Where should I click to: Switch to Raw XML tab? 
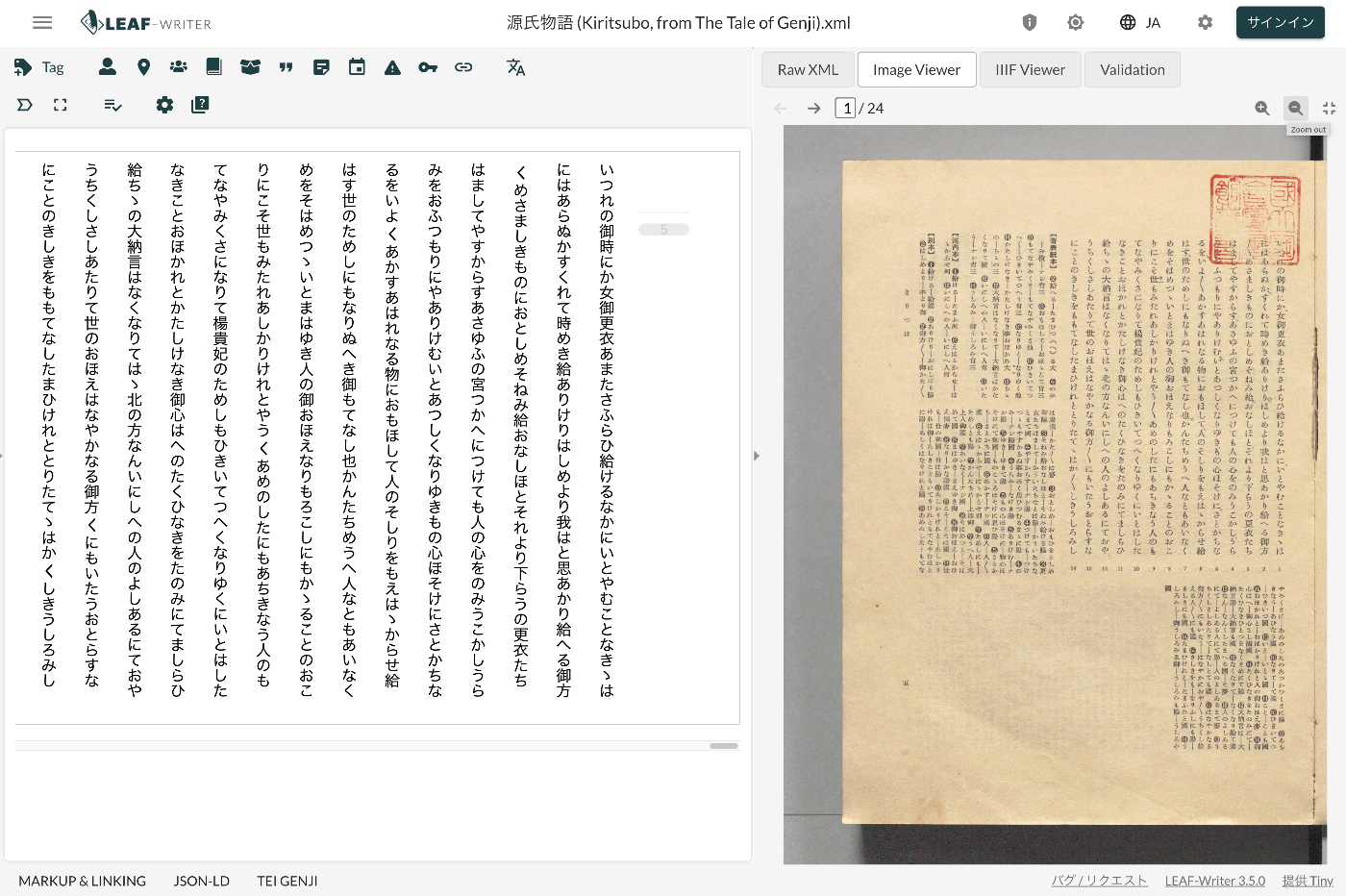tap(808, 69)
